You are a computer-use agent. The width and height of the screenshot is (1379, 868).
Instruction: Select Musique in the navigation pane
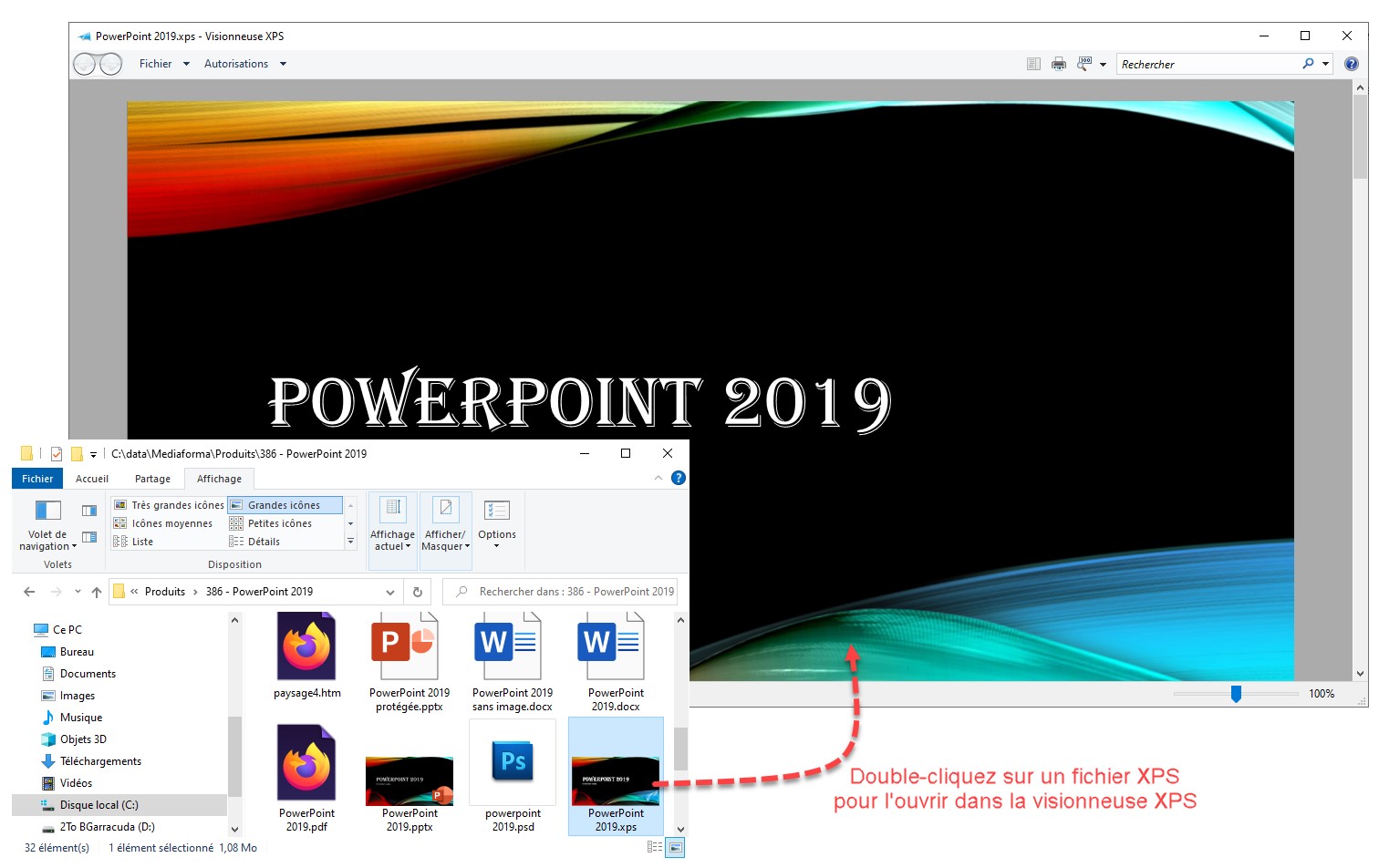click(72, 718)
